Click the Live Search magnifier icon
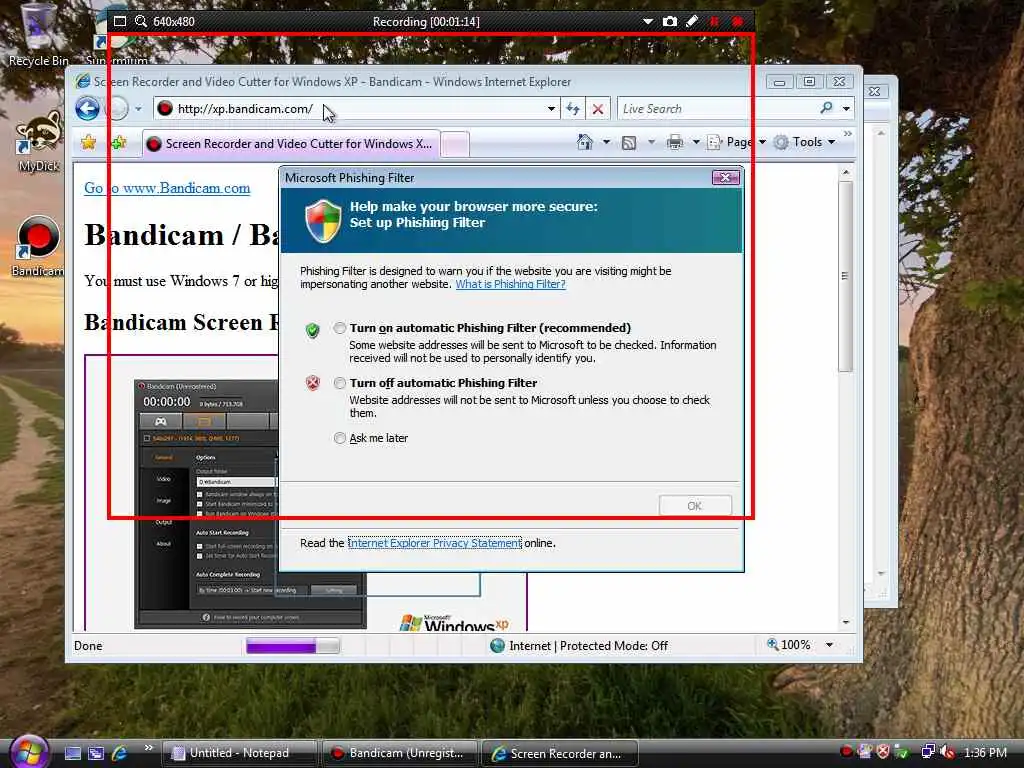Screen dimensions: 1024x768 click(826, 108)
